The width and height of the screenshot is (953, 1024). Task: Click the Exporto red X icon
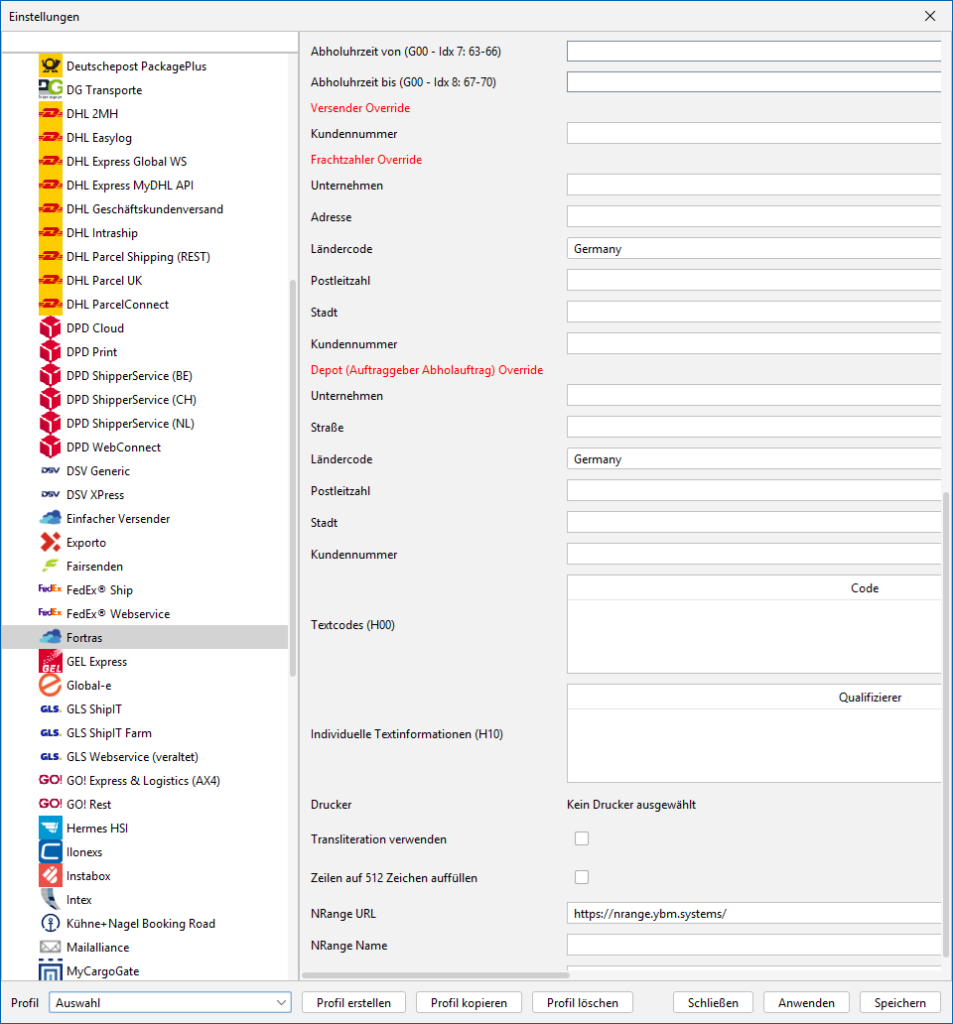pyautogui.click(x=50, y=542)
